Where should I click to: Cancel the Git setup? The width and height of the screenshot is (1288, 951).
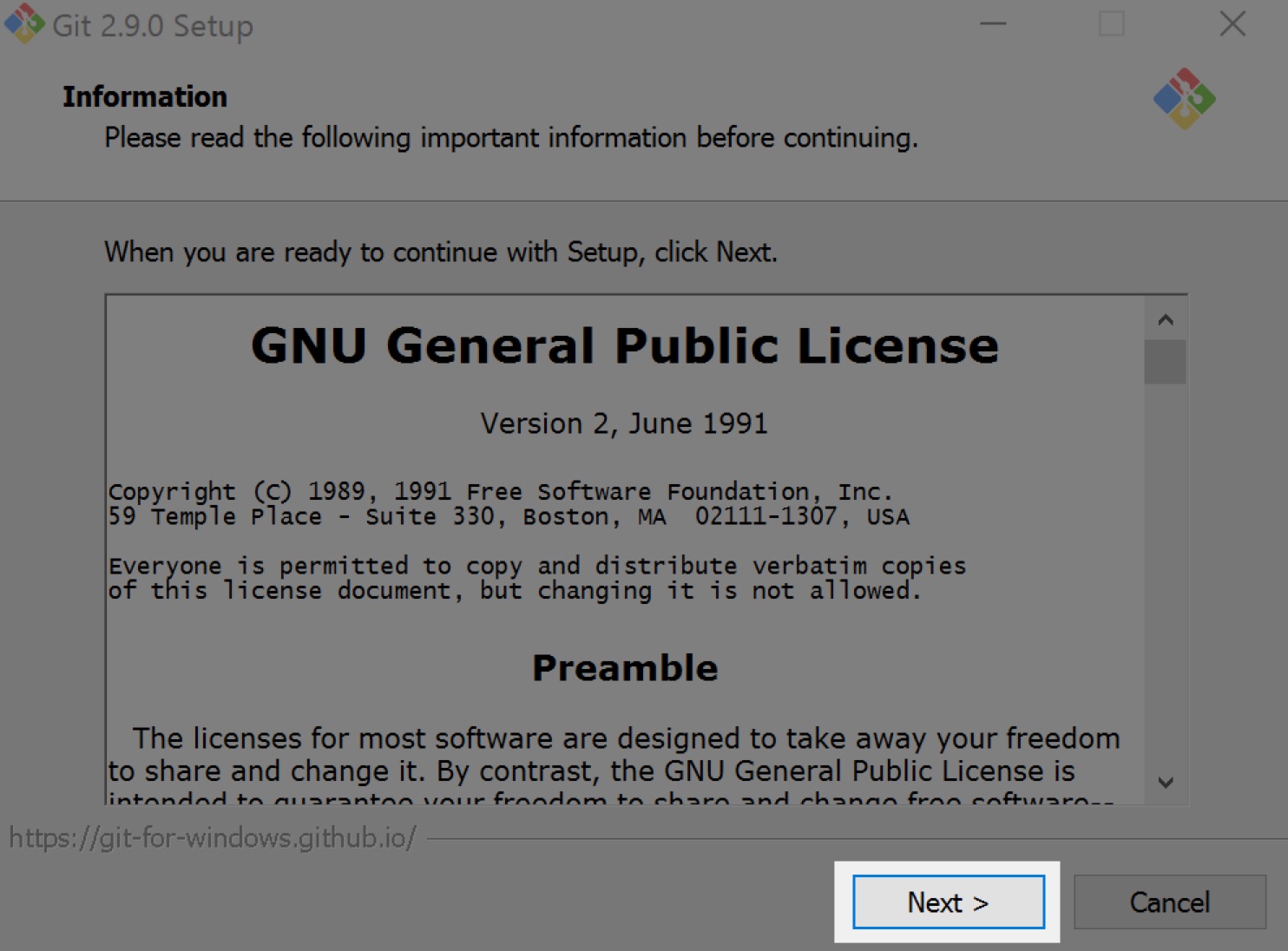click(x=1169, y=902)
